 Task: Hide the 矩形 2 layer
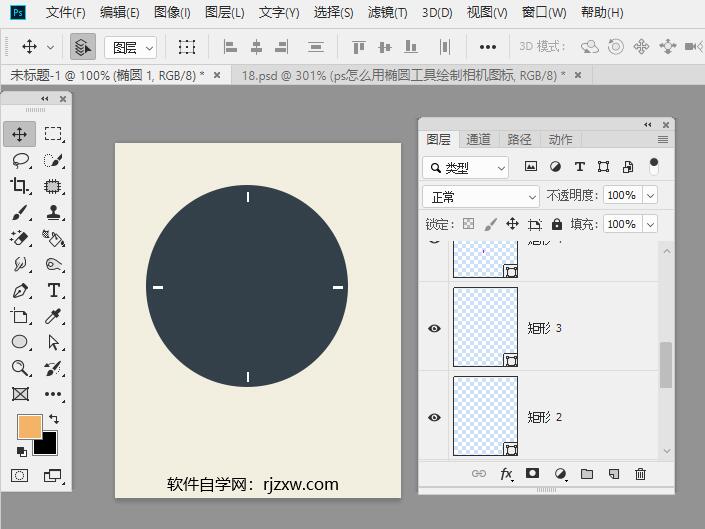click(434, 417)
